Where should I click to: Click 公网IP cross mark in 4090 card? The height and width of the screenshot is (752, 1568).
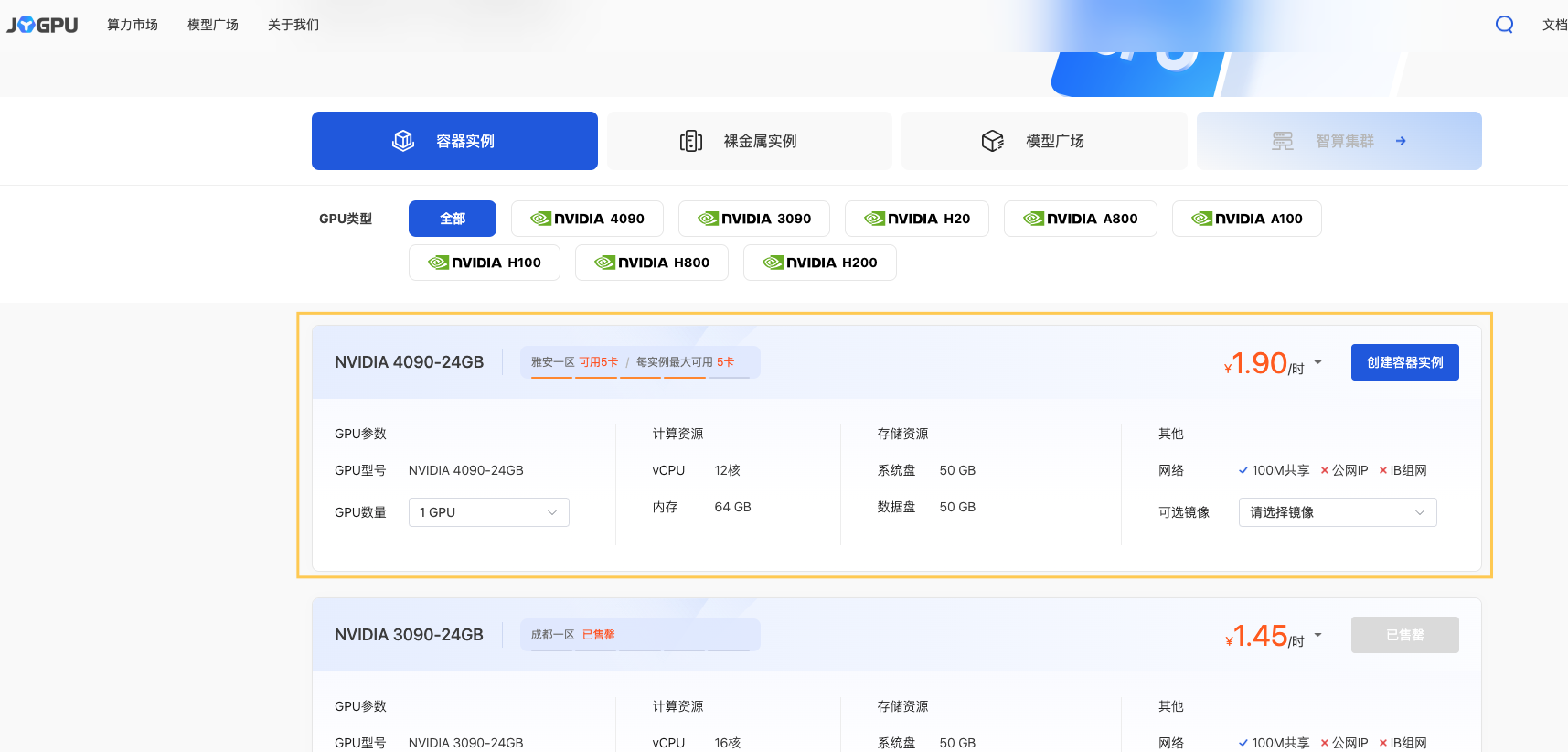click(1325, 470)
